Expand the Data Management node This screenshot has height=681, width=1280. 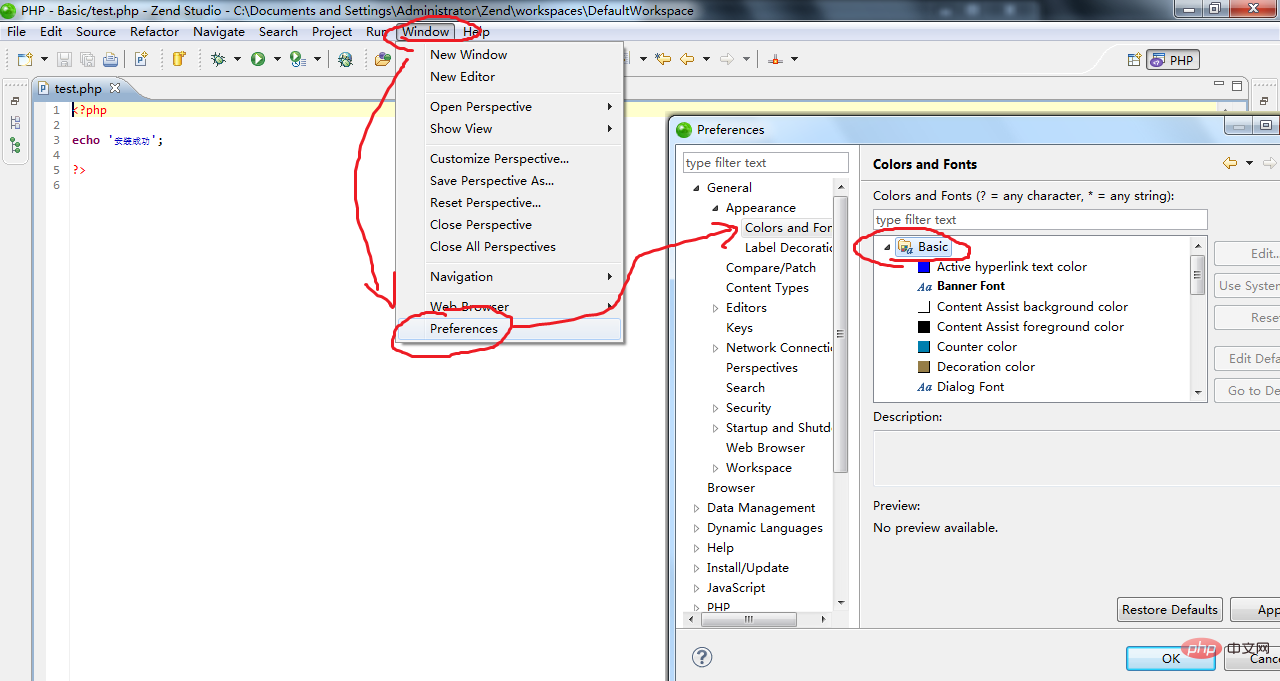pos(696,508)
